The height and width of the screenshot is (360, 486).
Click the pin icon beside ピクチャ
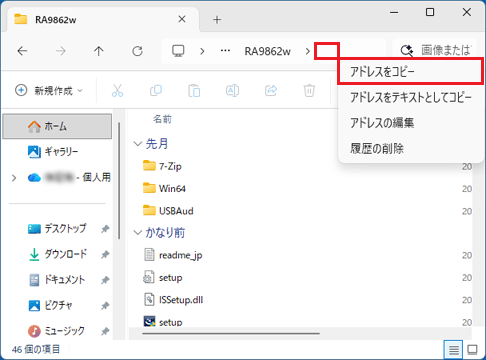pos(105,306)
